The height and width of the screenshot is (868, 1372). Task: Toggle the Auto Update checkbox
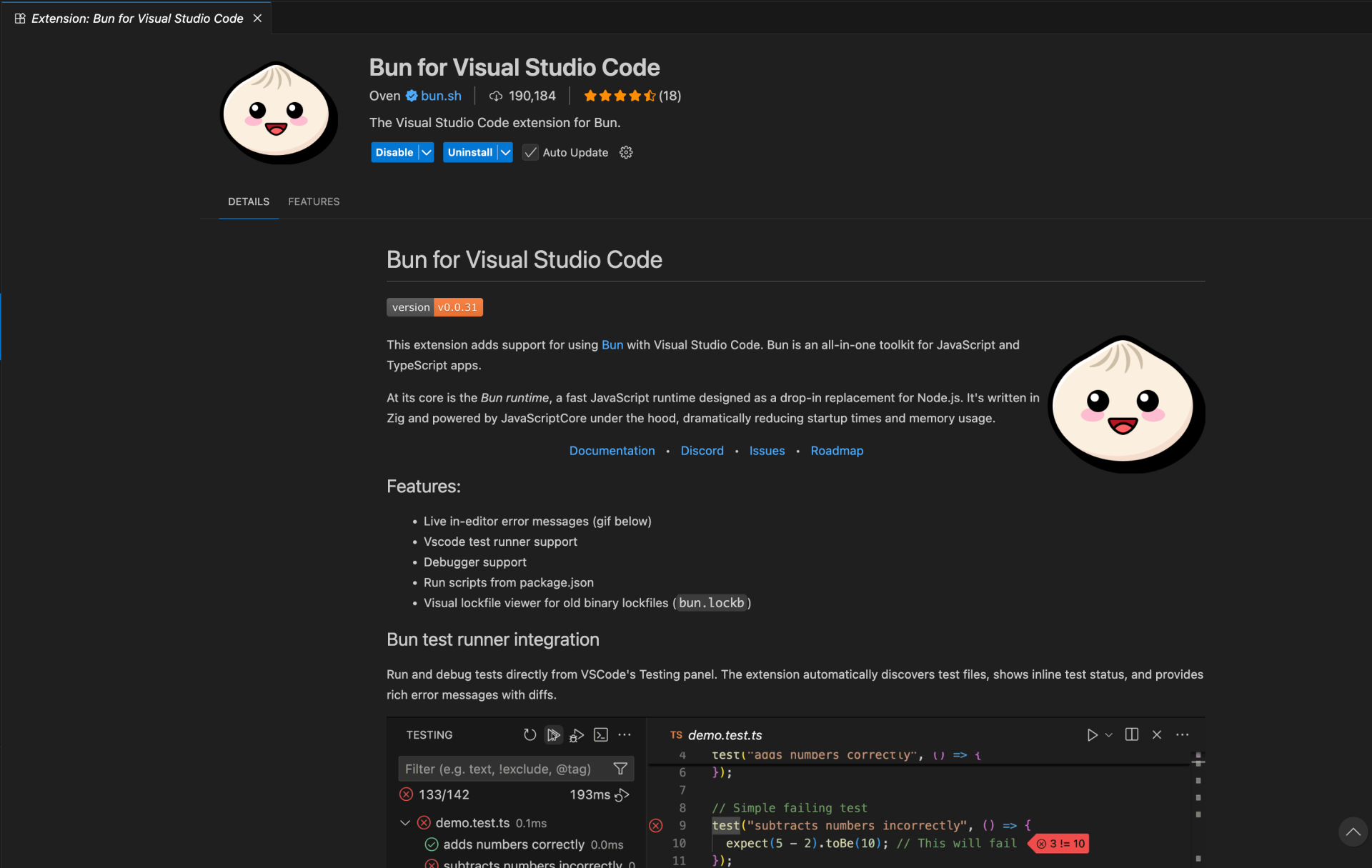pyautogui.click(x=530, y=152)
